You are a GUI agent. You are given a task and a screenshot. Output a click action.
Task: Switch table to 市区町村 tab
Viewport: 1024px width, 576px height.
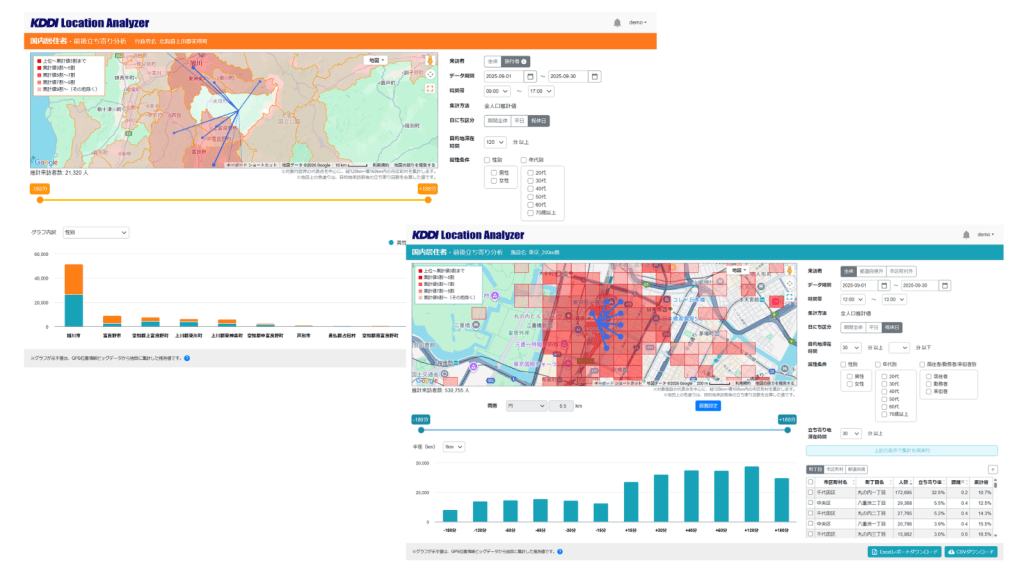tap(835, 470)
